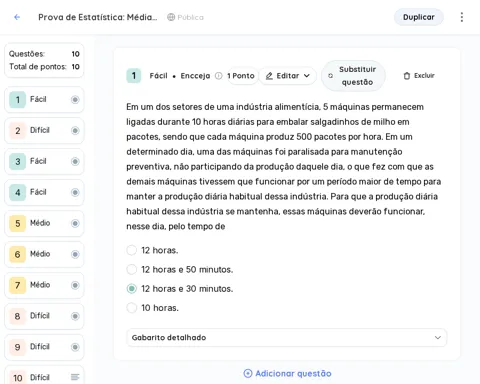This screenshot has height=384, width=480.
Task: Expand the Gabarito detalhado section
Action: click(286, 338)
